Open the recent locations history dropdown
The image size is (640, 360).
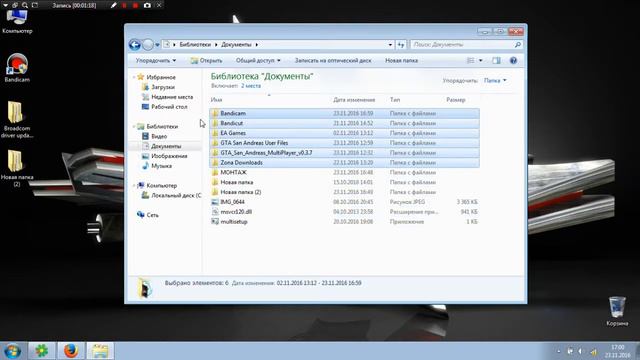(x=158, y=45)
